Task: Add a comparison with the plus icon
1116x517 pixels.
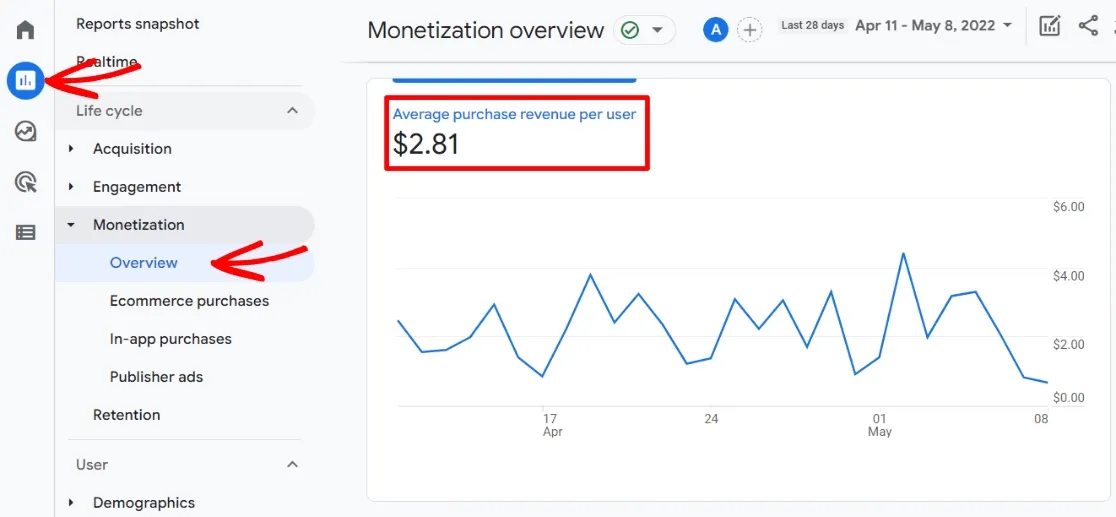Action: coord(749,30)
